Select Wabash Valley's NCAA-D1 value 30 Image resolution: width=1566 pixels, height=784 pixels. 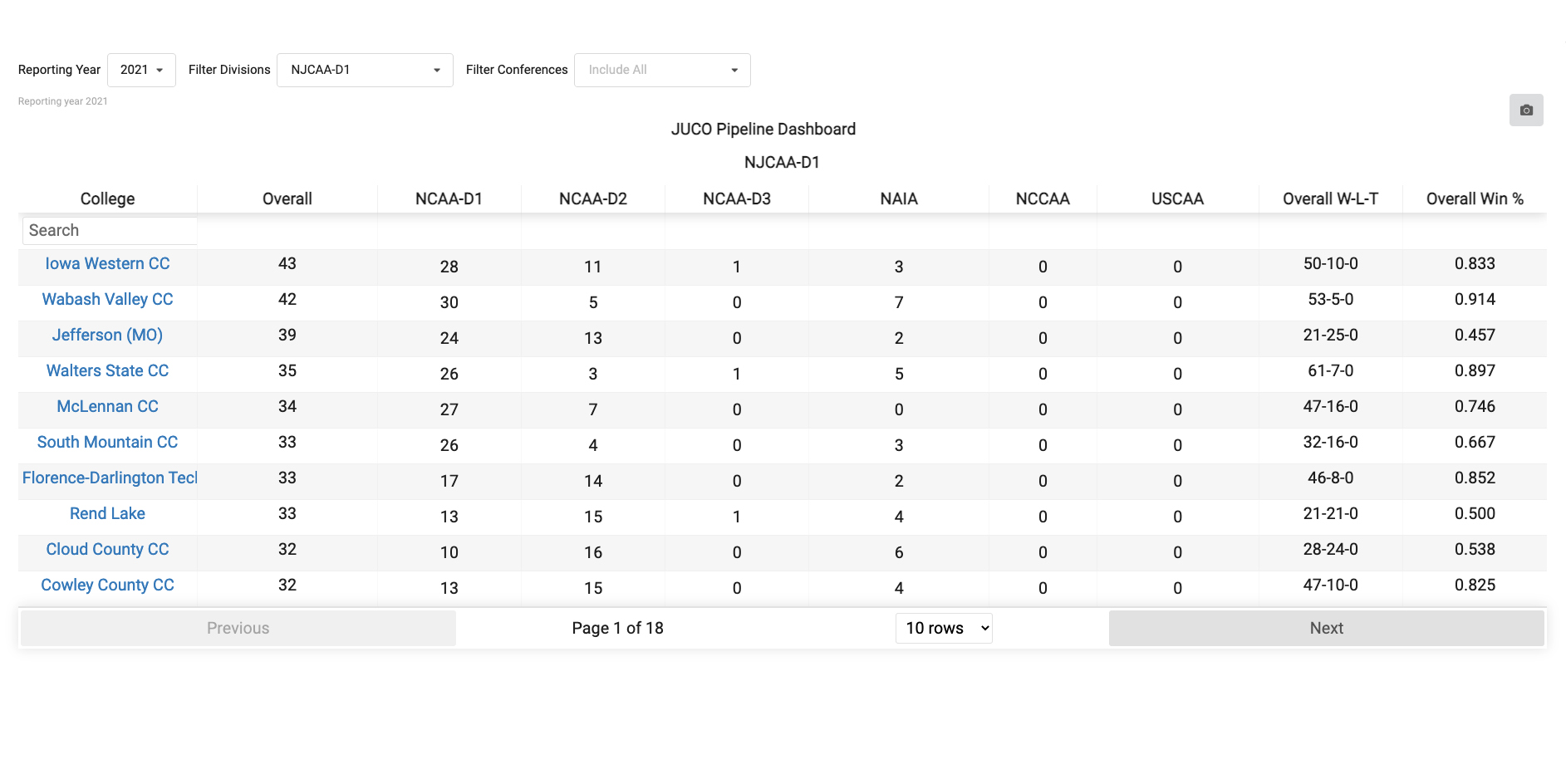(x=449, y=302)
